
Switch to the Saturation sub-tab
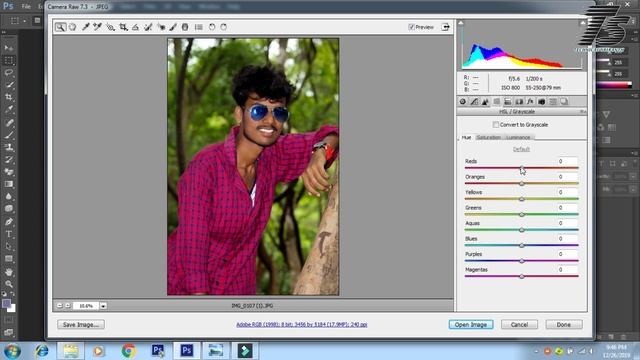point(489,138)
